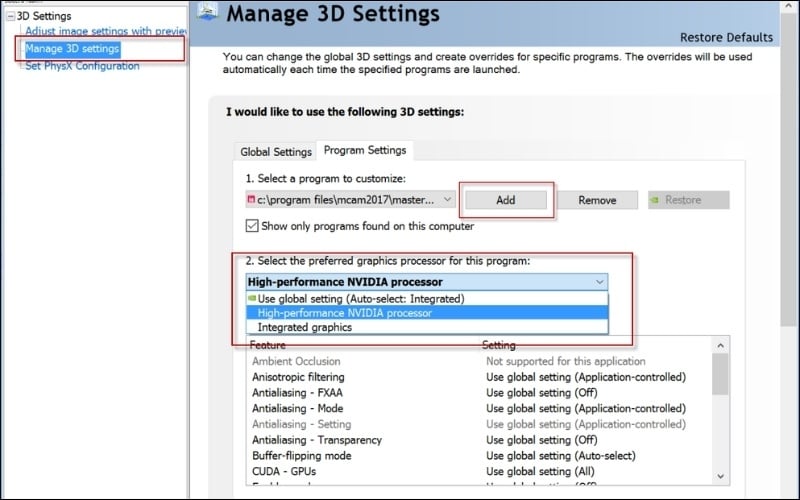Click the Remove button

tap(597, 200)
